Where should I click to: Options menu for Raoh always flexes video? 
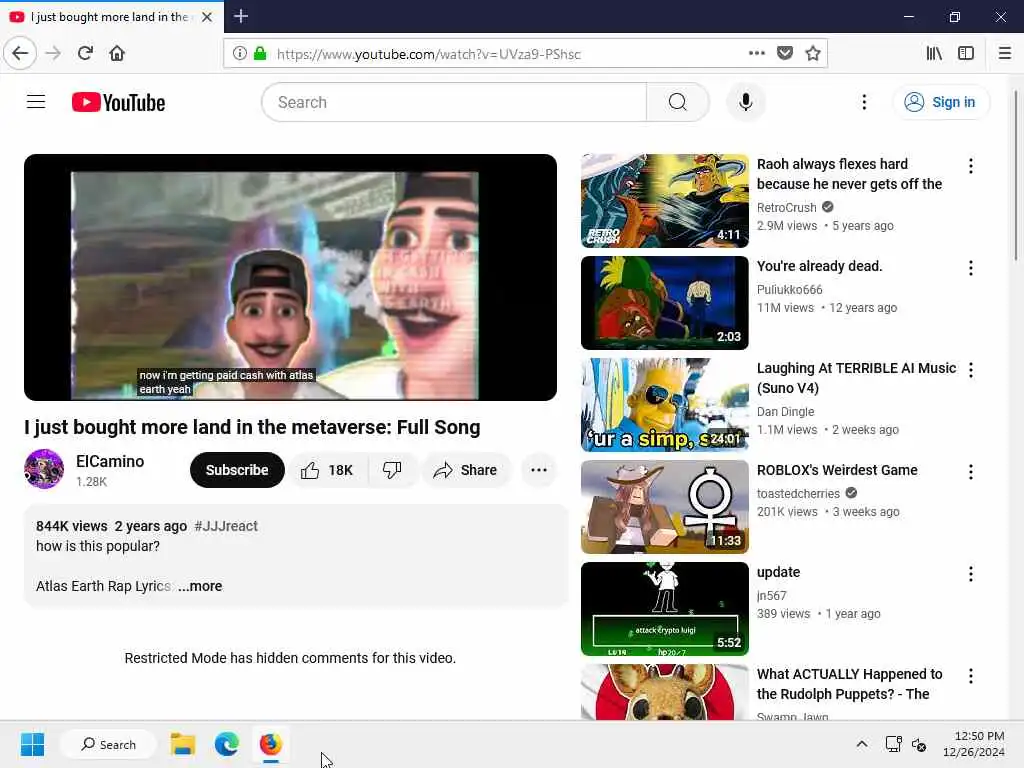pos(971,166)
